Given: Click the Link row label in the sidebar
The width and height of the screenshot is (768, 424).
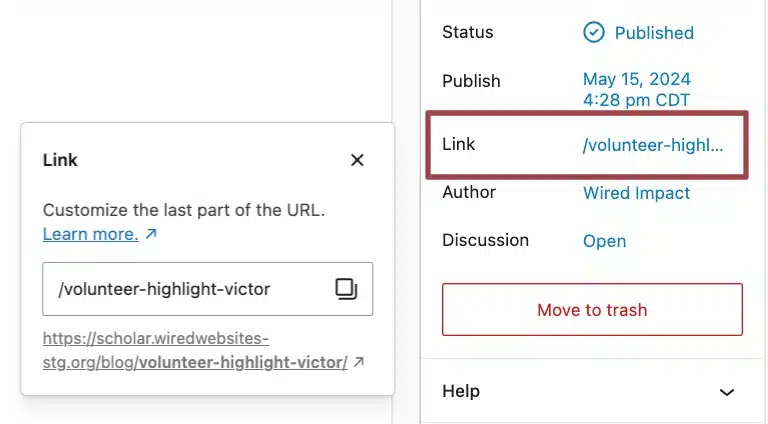Looking at the screenshot, I should point(458,144).
